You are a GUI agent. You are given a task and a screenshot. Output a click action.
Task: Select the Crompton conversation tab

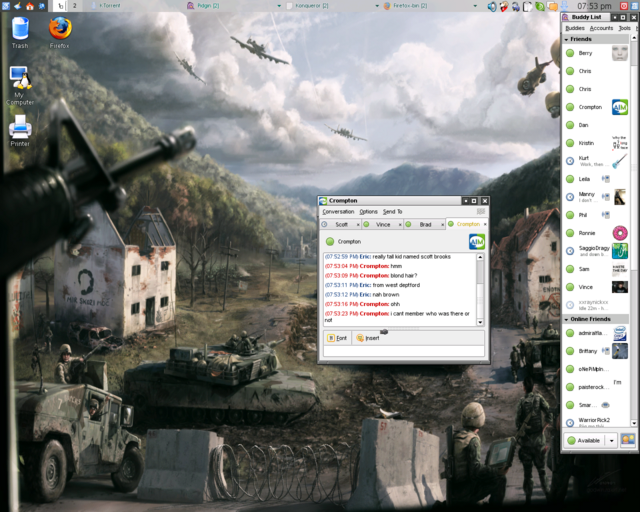click(468, 224)
